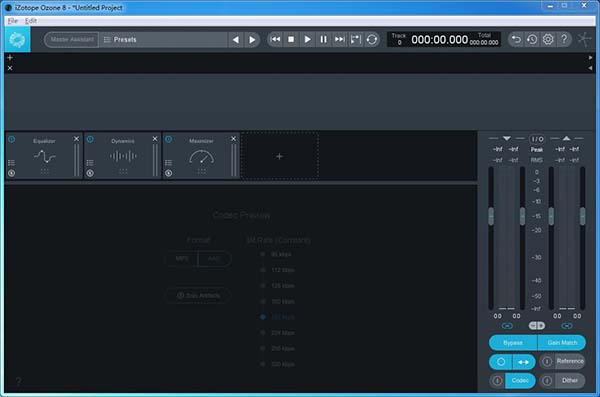Click the Solo Artifacts button
Screen dimensions: 600x397
click(199, 296)
